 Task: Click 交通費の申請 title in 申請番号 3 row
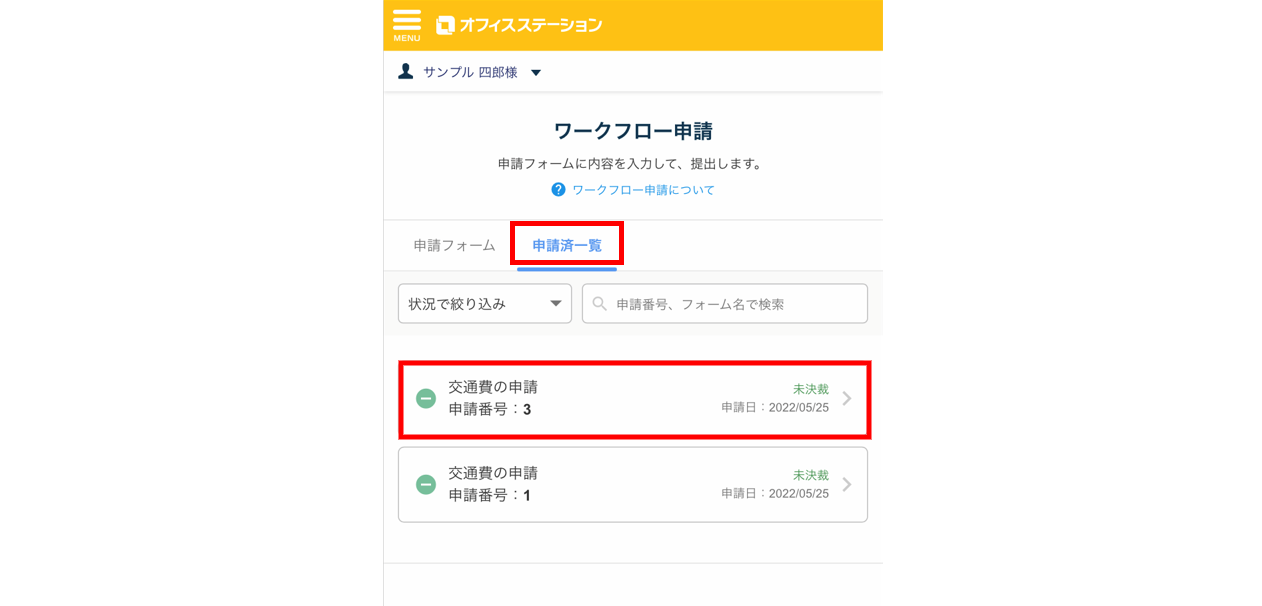pos(493,387)
